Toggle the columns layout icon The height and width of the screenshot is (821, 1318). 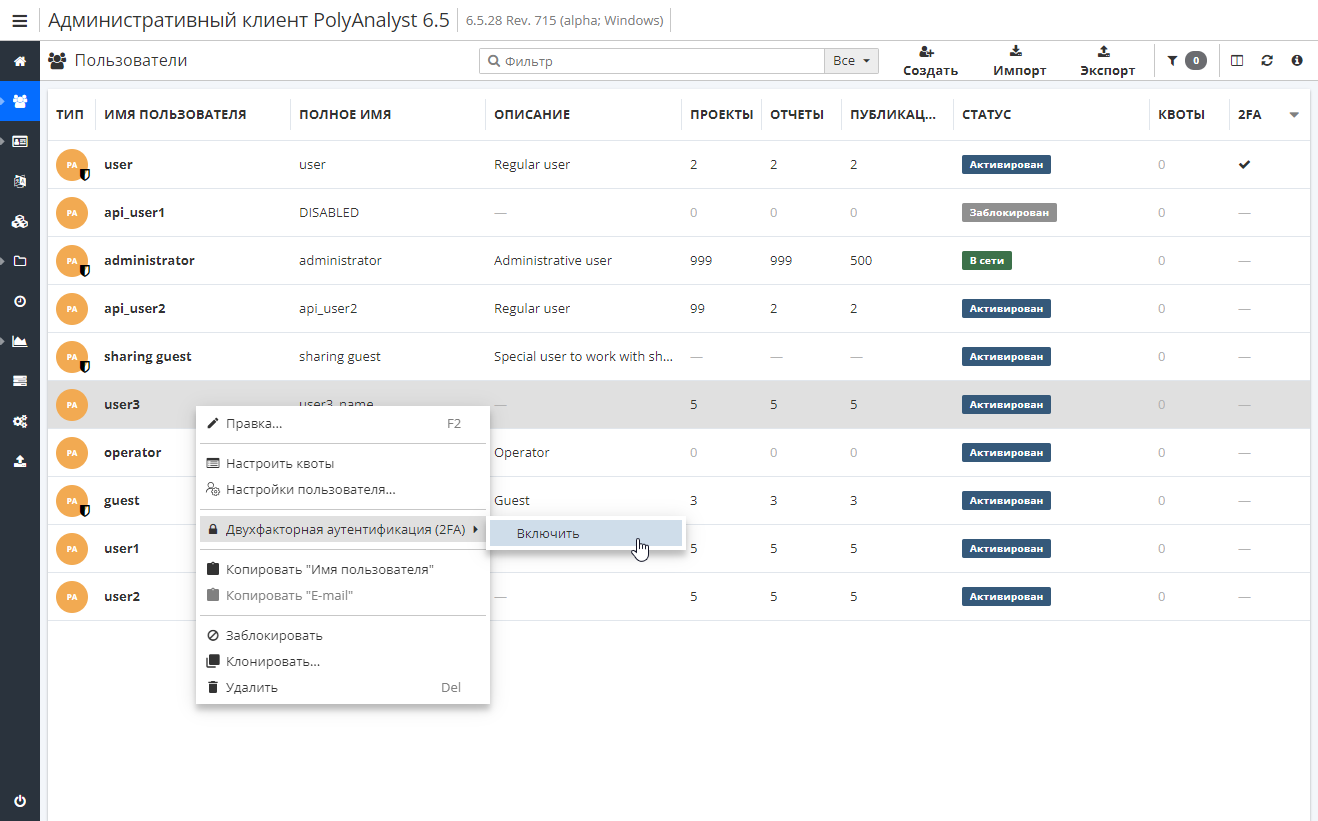(1237, 61)
